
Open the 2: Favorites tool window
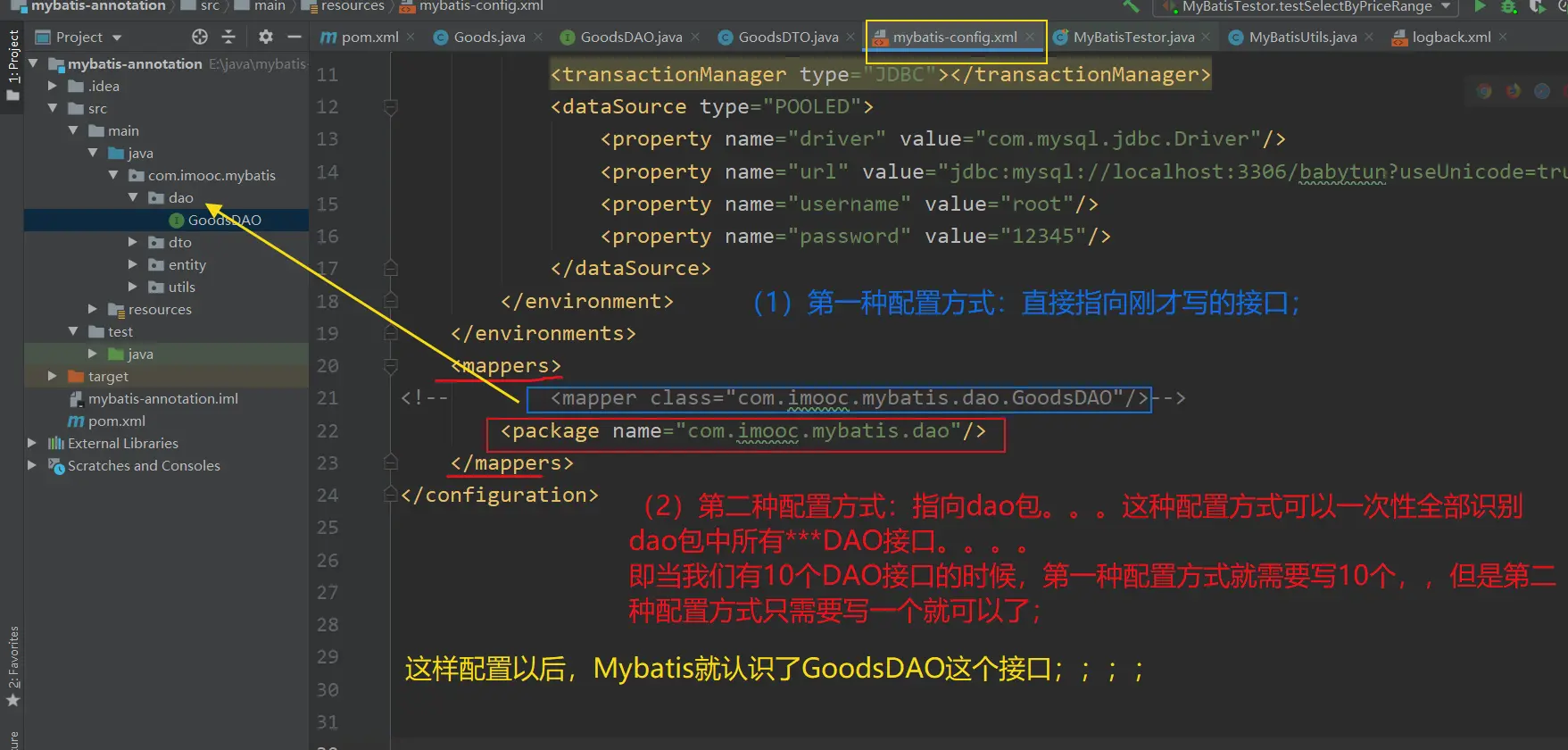[12, 666]
